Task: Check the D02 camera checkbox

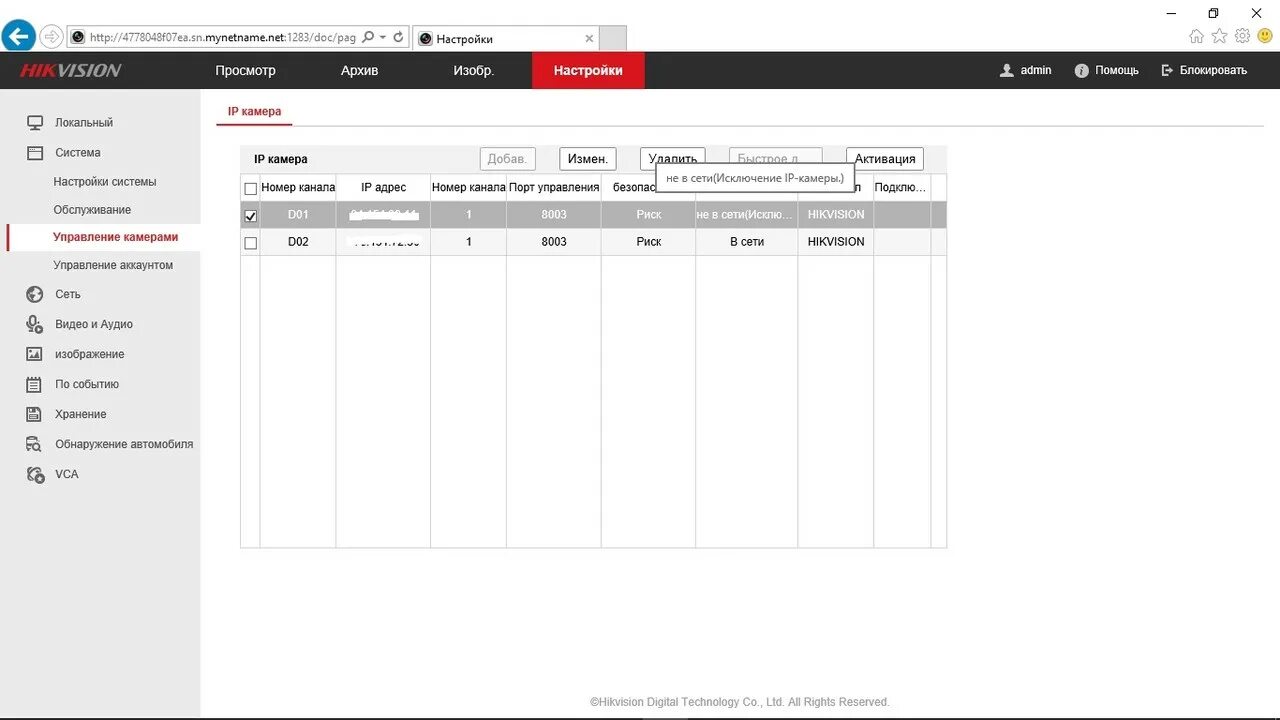Action: tap(250, 243)
